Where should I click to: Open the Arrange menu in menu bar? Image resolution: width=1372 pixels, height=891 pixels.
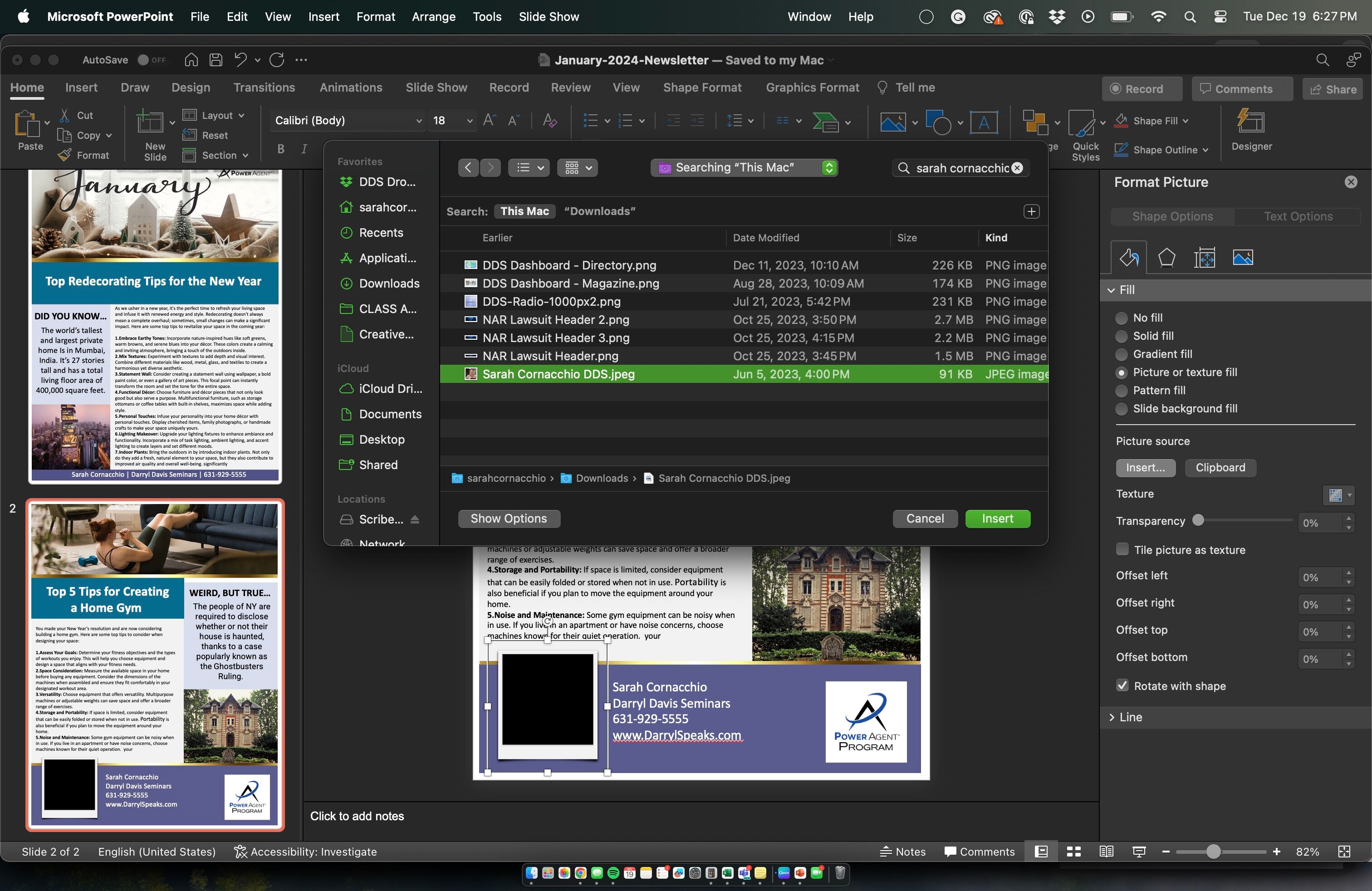coord(433,17)
